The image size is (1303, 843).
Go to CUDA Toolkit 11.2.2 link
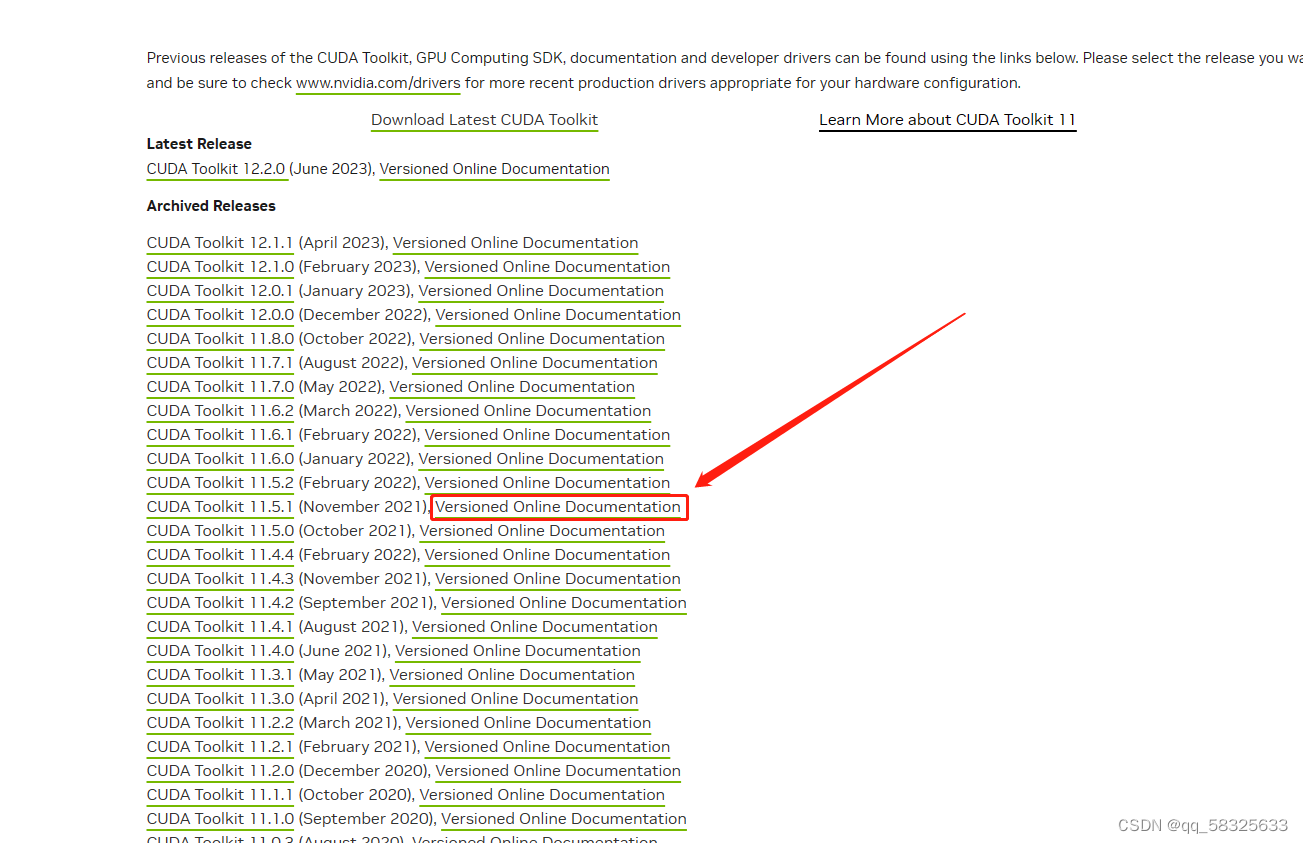pyautogui.click(x=220, y=723)
